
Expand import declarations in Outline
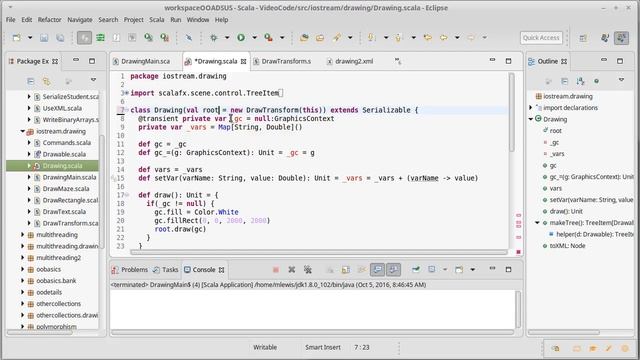point(531,108)
